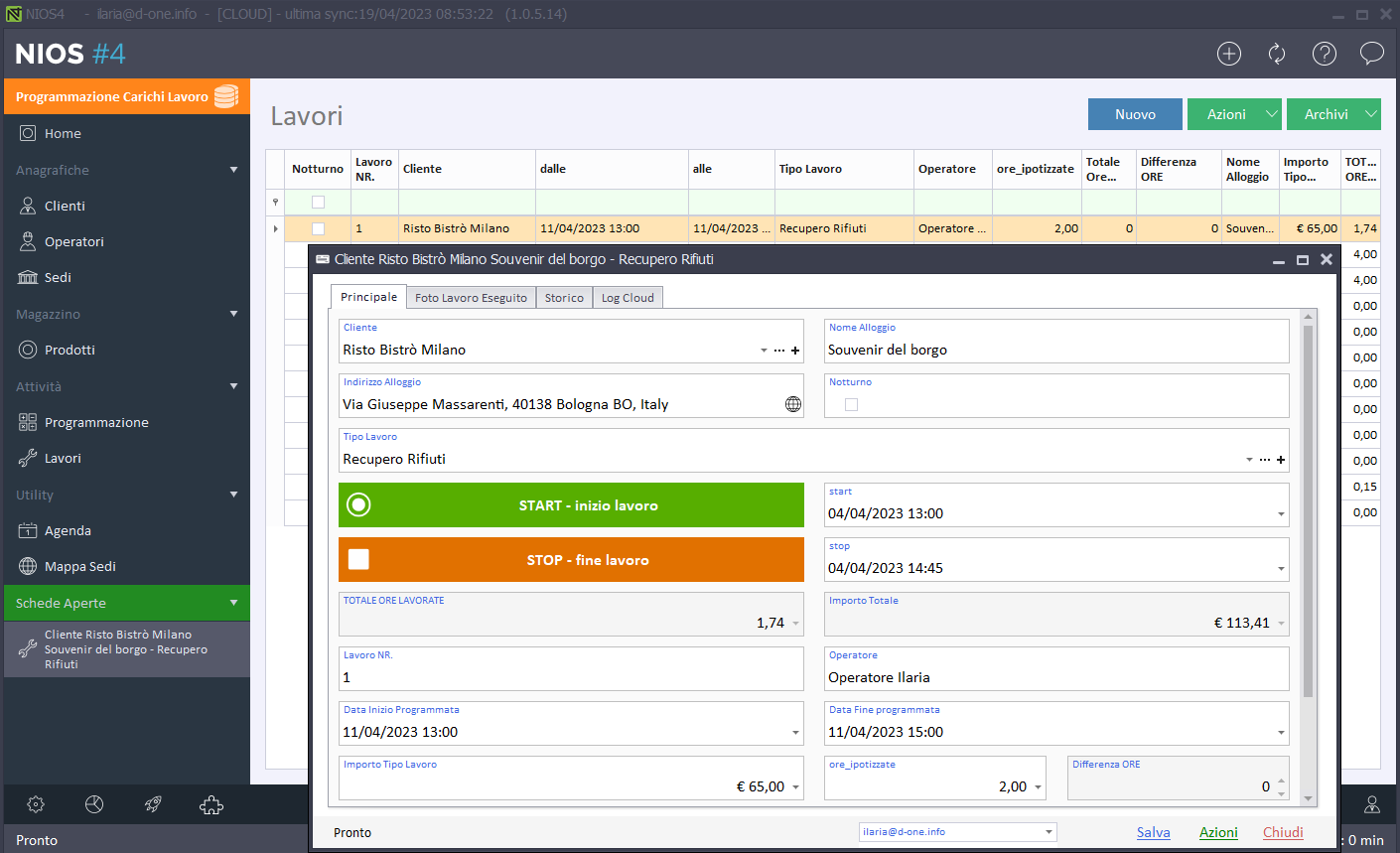This screenshot has height=853, width=1400.
Task: Open the Archivi dropdown arrow
Action: point(1370,114)
